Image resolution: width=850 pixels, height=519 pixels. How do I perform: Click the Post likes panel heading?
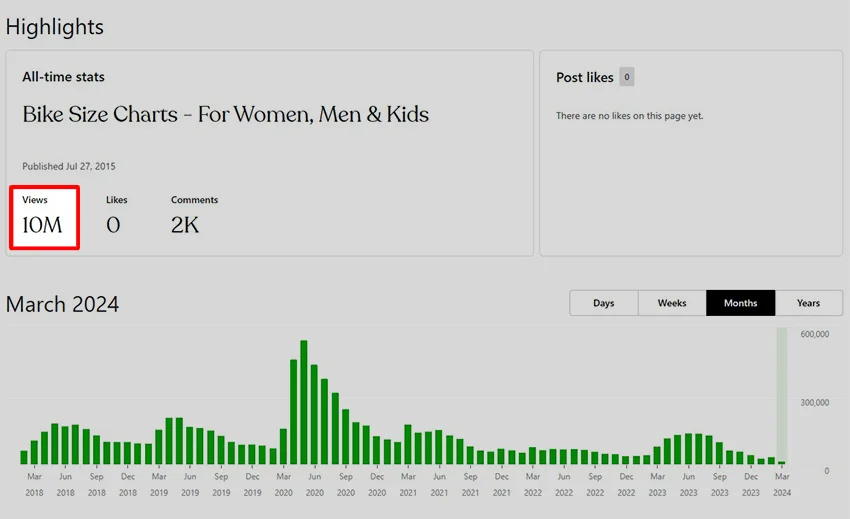(585, 77)
